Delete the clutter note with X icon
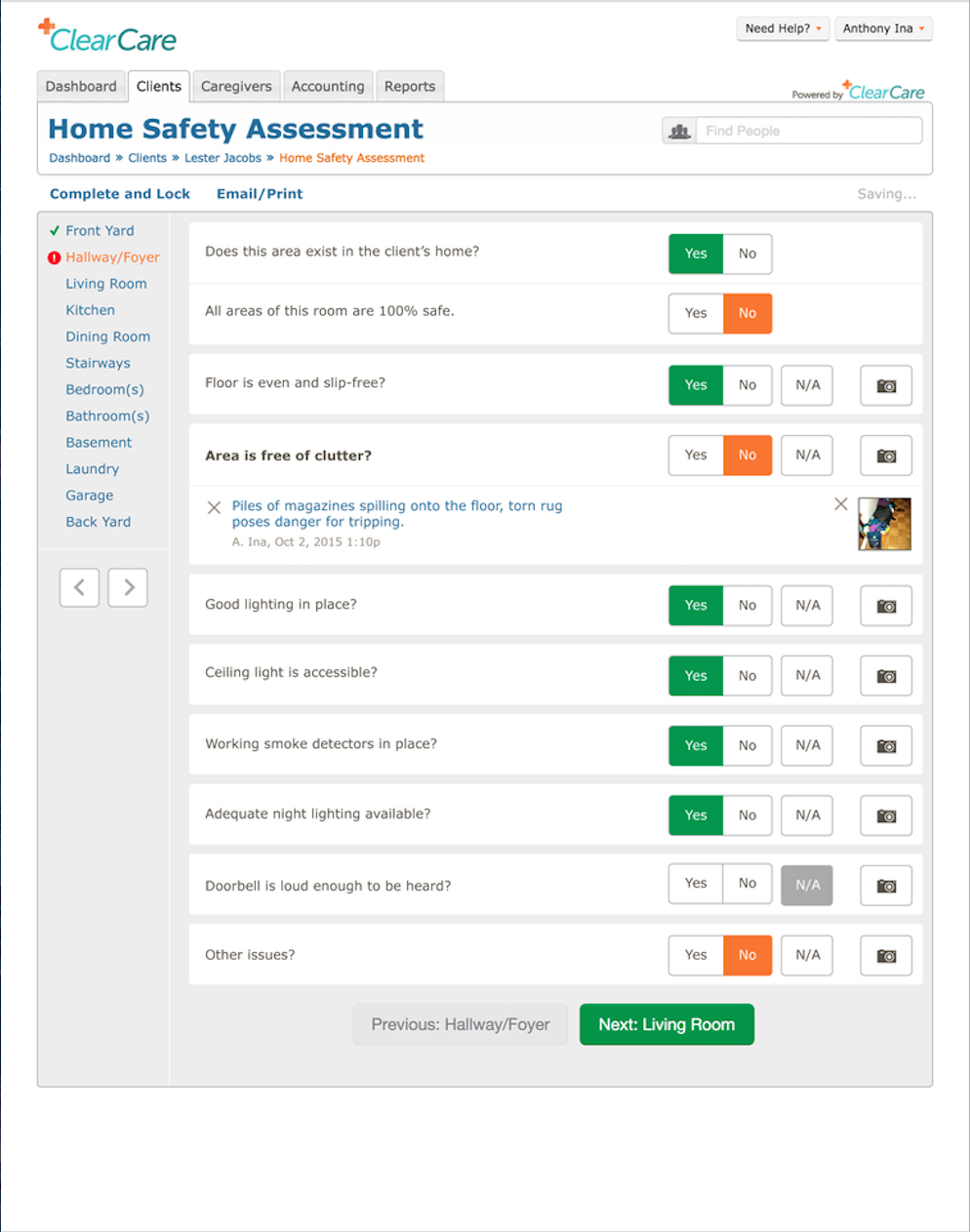 click(215, 507)
